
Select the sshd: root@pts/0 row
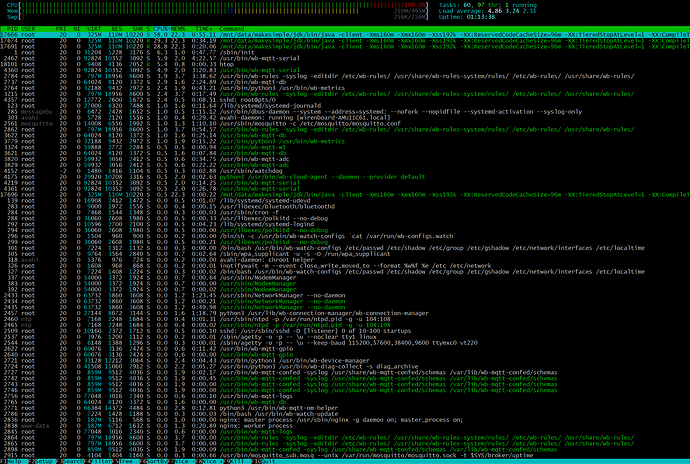pos(345,100)
